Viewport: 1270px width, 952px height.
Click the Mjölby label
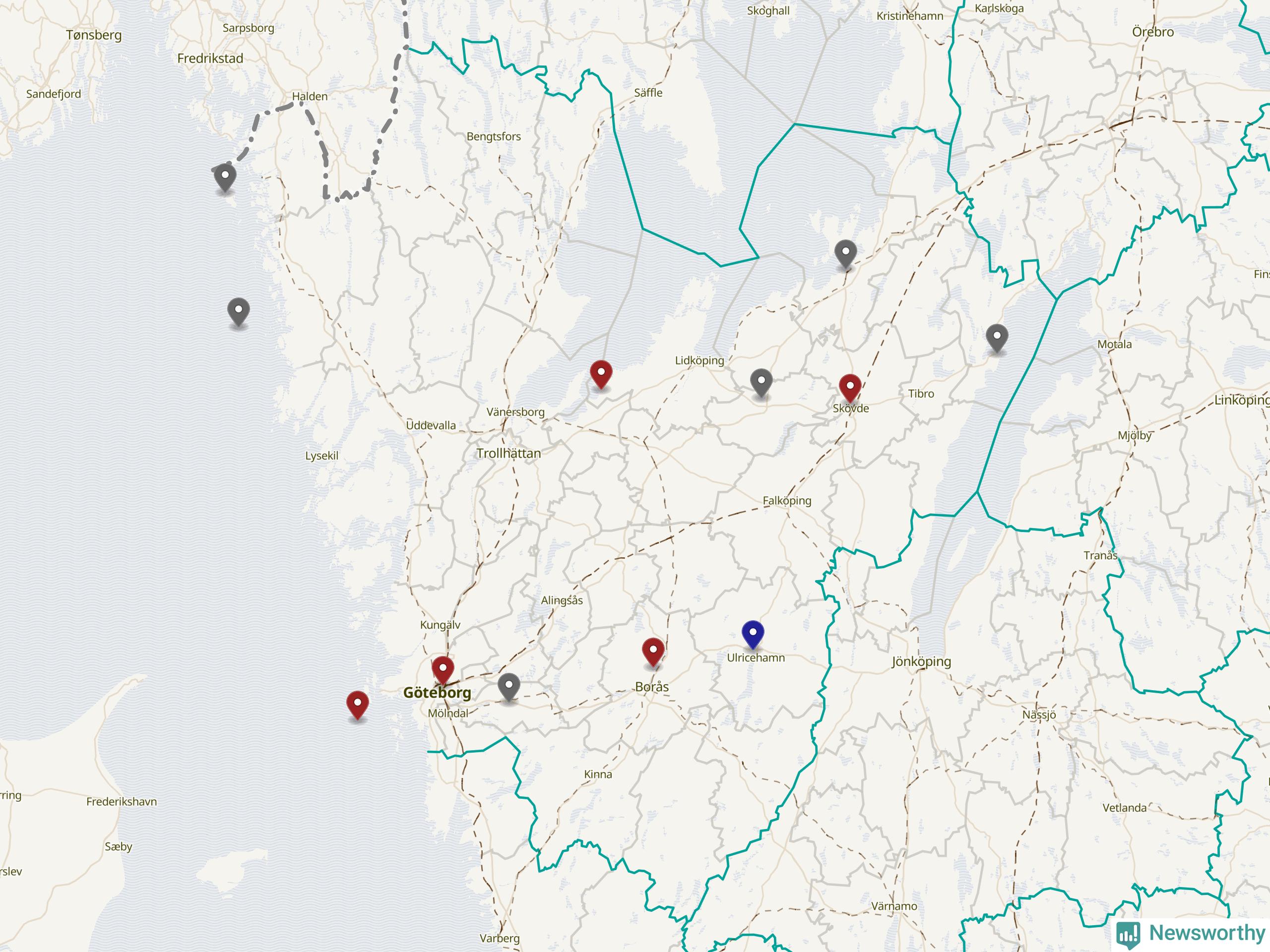point(1135,435)
